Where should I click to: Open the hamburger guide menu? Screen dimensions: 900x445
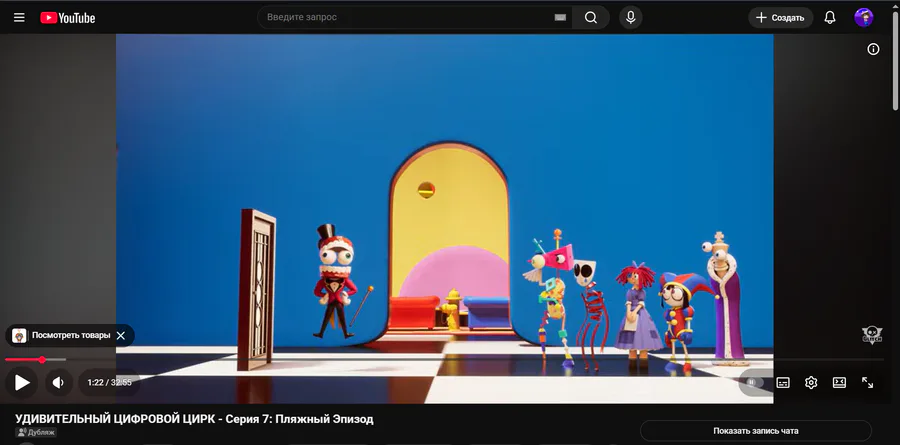19,18
